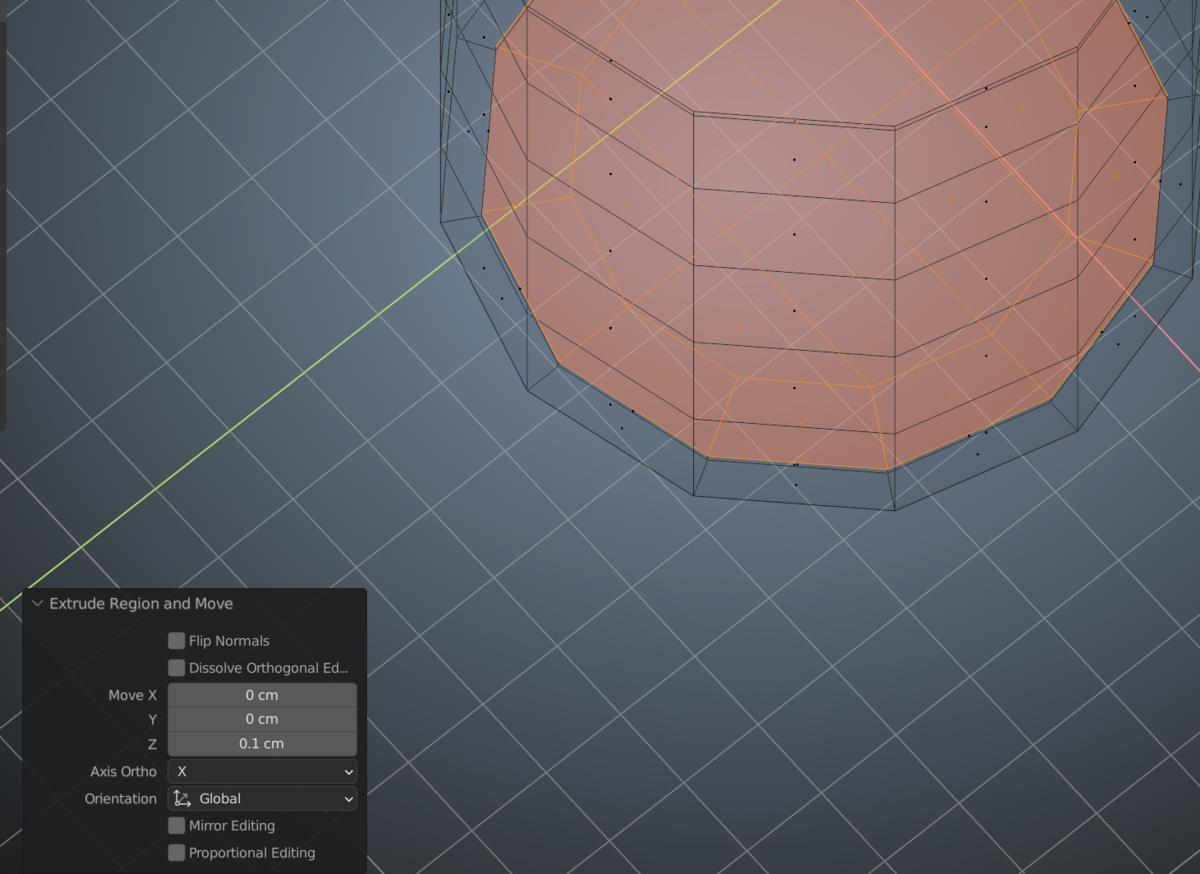Click the Orientation label
The image size is (1200, 874).
pyautogui.click(x=121, y=799)
